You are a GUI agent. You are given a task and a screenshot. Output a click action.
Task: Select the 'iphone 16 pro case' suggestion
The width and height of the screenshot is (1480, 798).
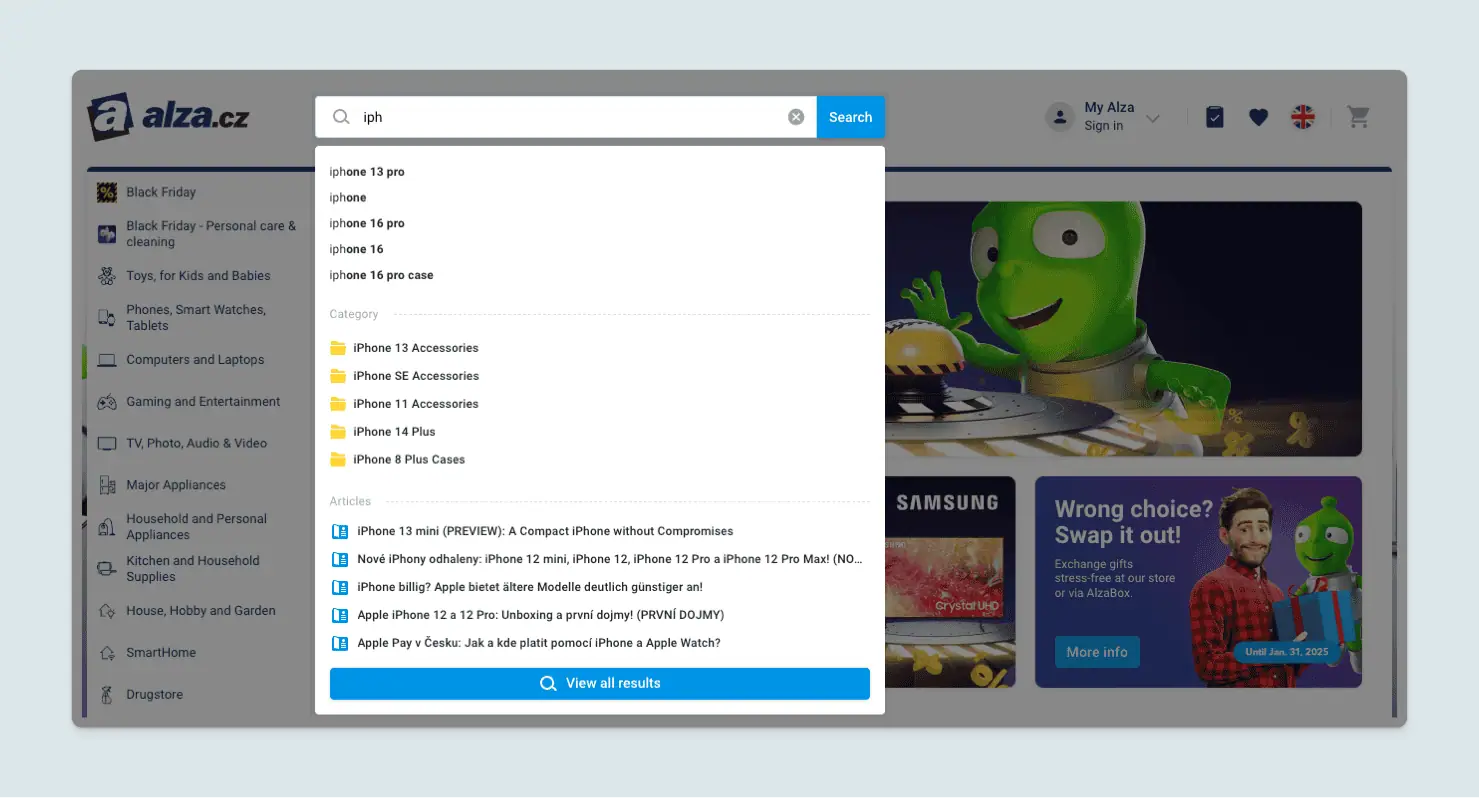pyautogui.click(x=381, y=276)
